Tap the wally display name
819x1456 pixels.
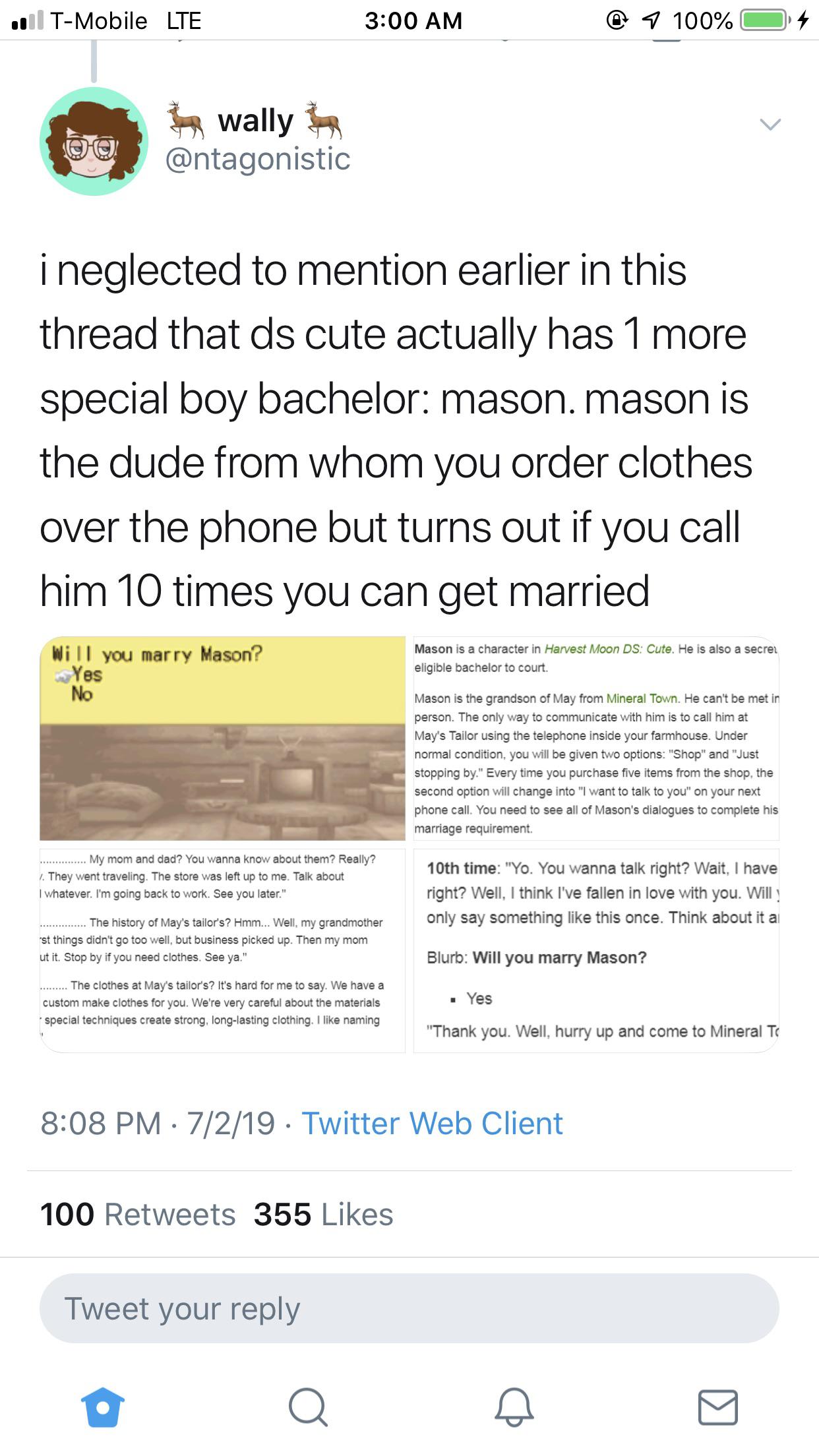255,121
